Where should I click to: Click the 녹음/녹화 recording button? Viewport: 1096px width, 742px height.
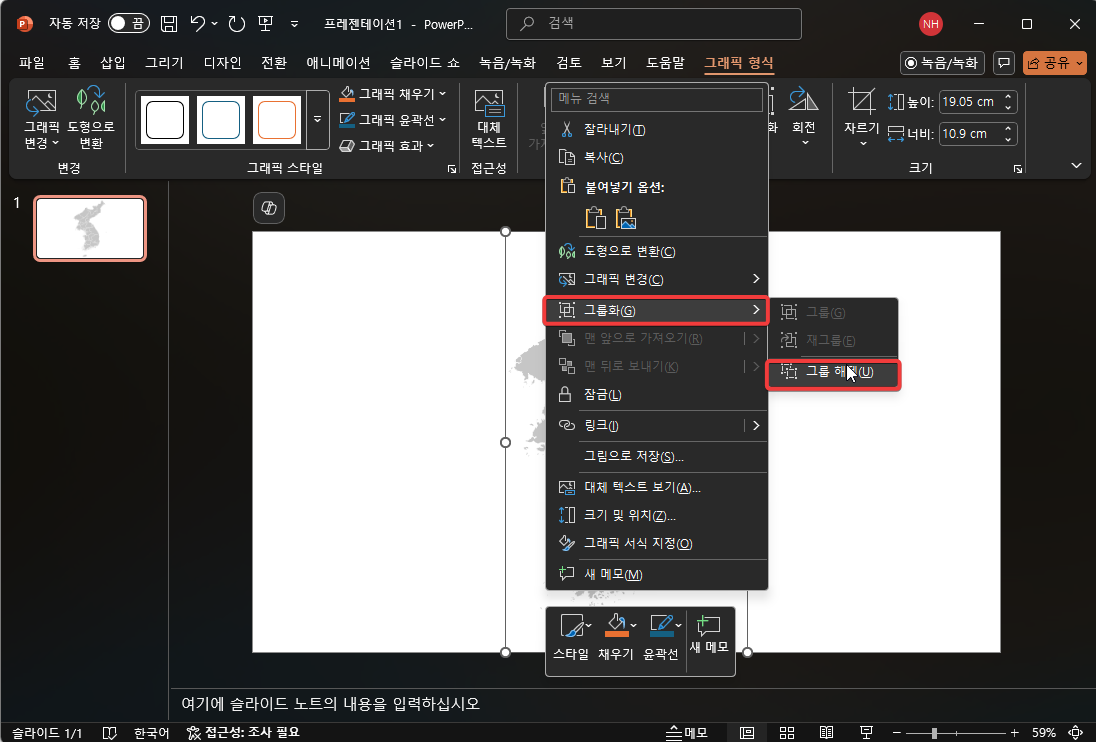coord(941,61)
